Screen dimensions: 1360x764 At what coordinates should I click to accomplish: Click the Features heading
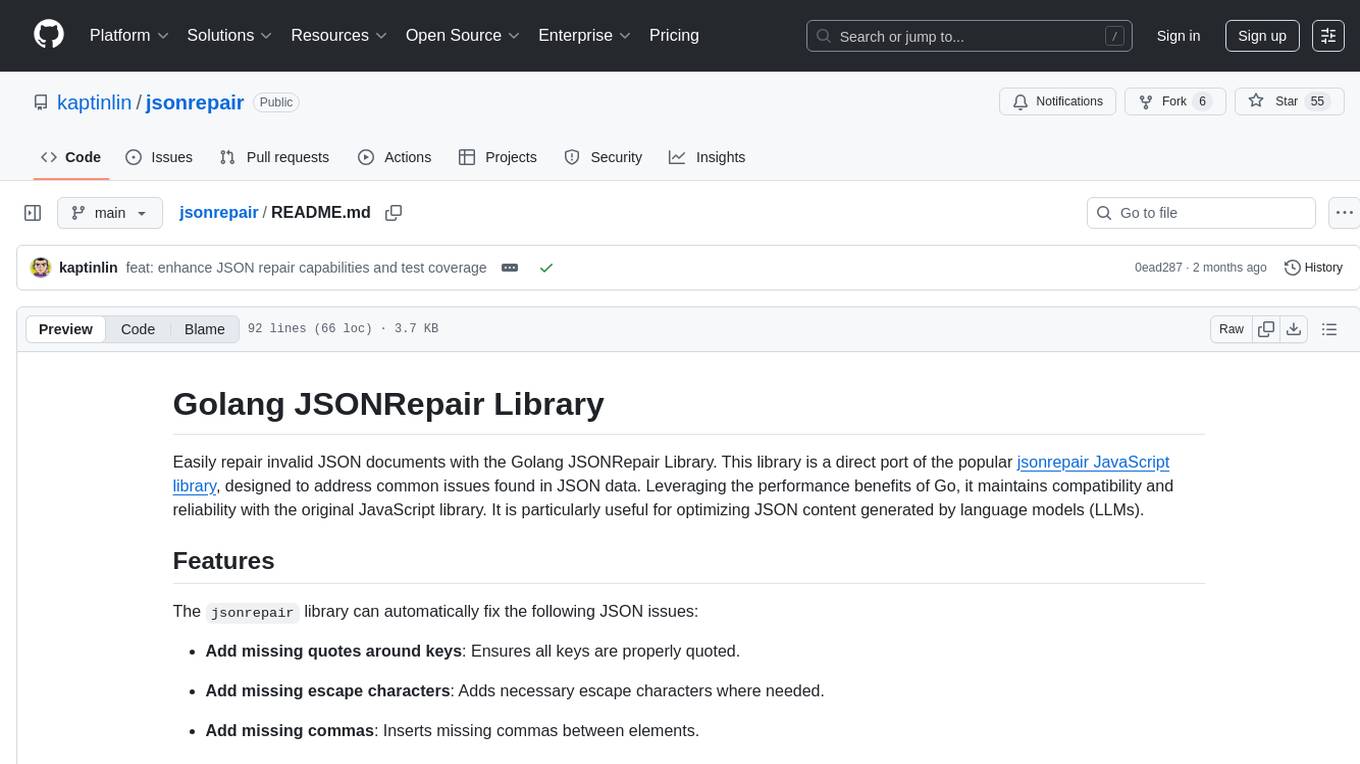[x=224, y=561]
